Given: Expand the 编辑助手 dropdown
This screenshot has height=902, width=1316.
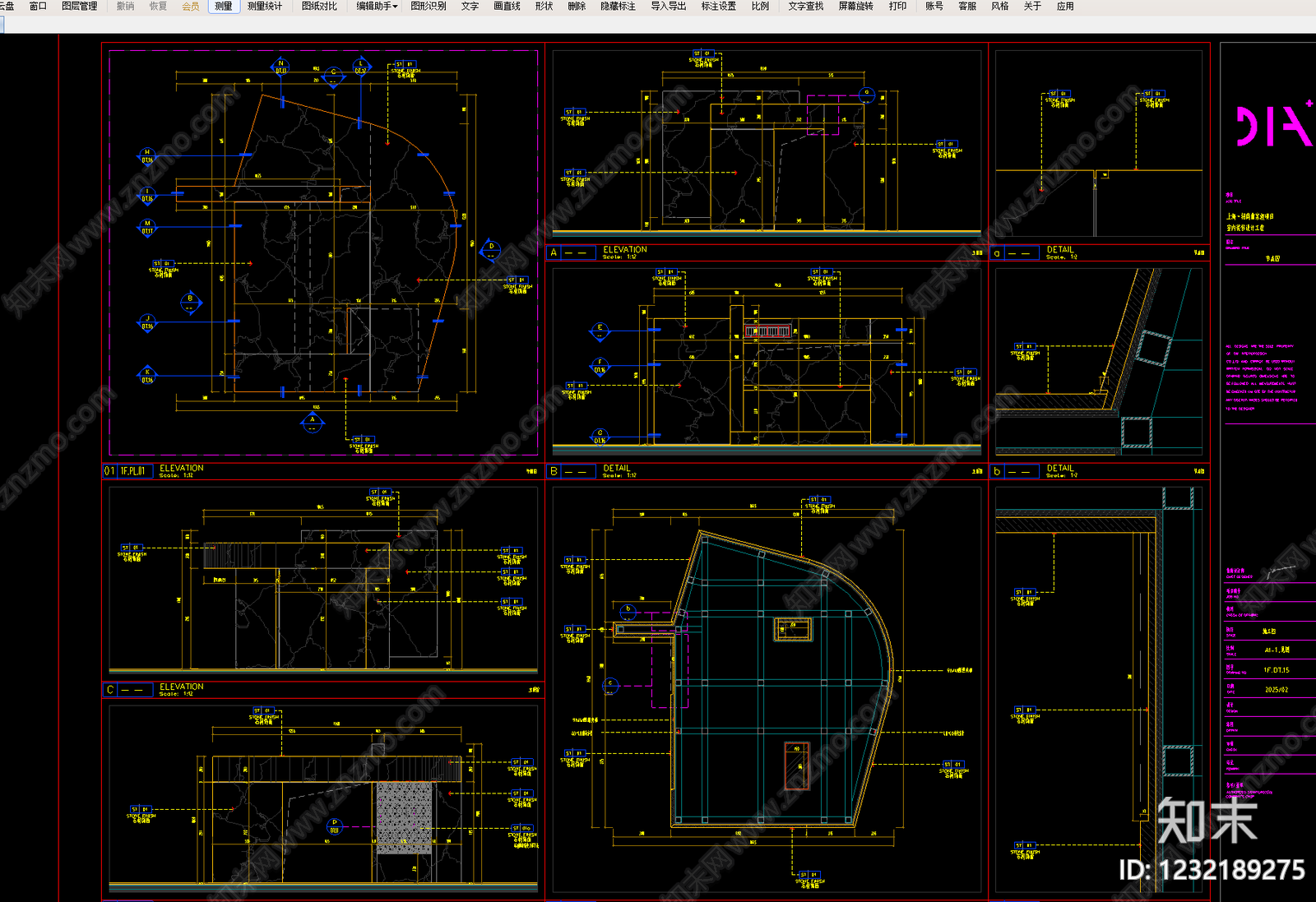Looking at the screenshot, I should tap(377, 6).
